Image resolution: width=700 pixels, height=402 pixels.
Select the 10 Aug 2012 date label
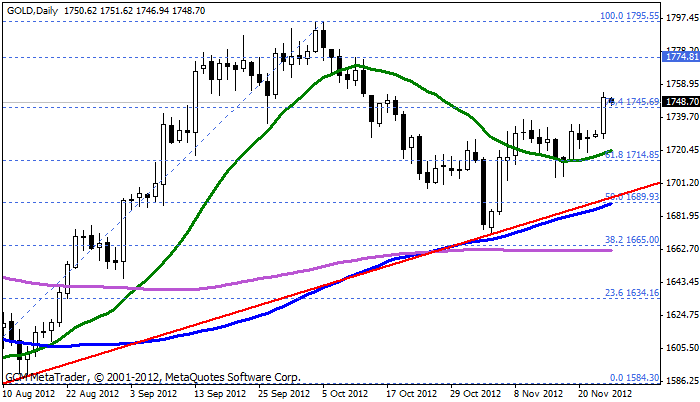coord(30,394)
